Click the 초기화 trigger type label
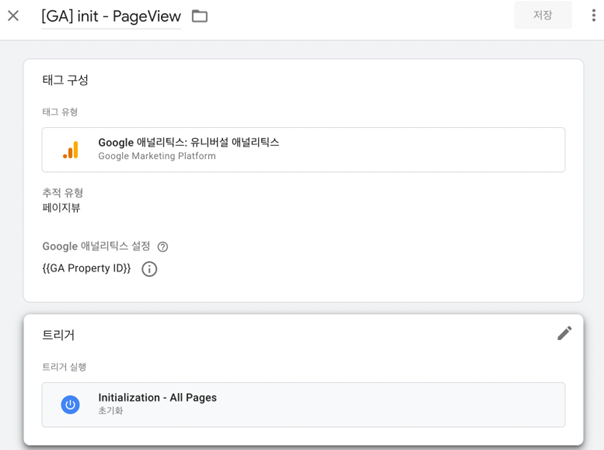604x450 pixels. point(111,411)
